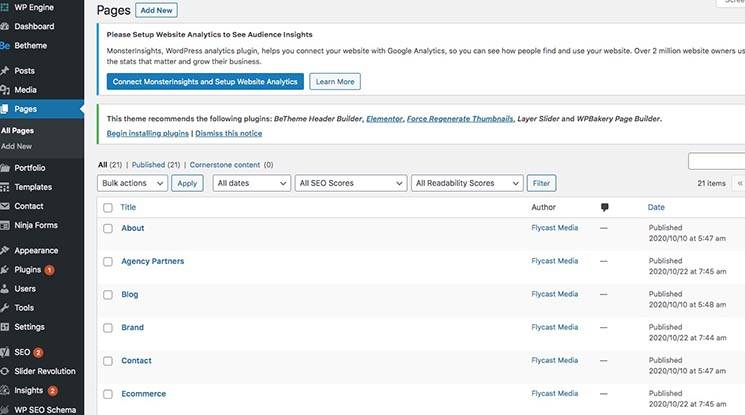Image resolution: width=745 pixels, height=415 pixels.
Task: Click the Users person icon
Action: point(4,289)
